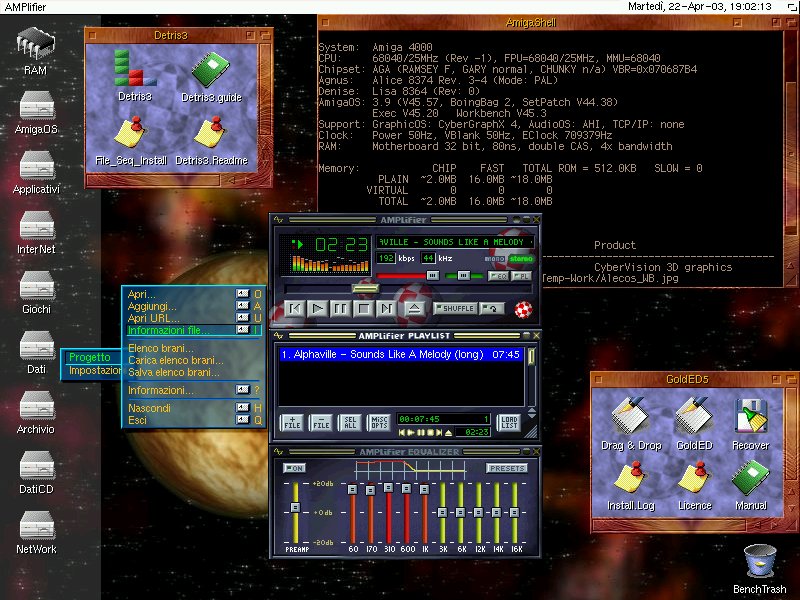Toggle the equalizer ON switch
800x600 pixels.
pyautogui.click(x=295, y=468)
